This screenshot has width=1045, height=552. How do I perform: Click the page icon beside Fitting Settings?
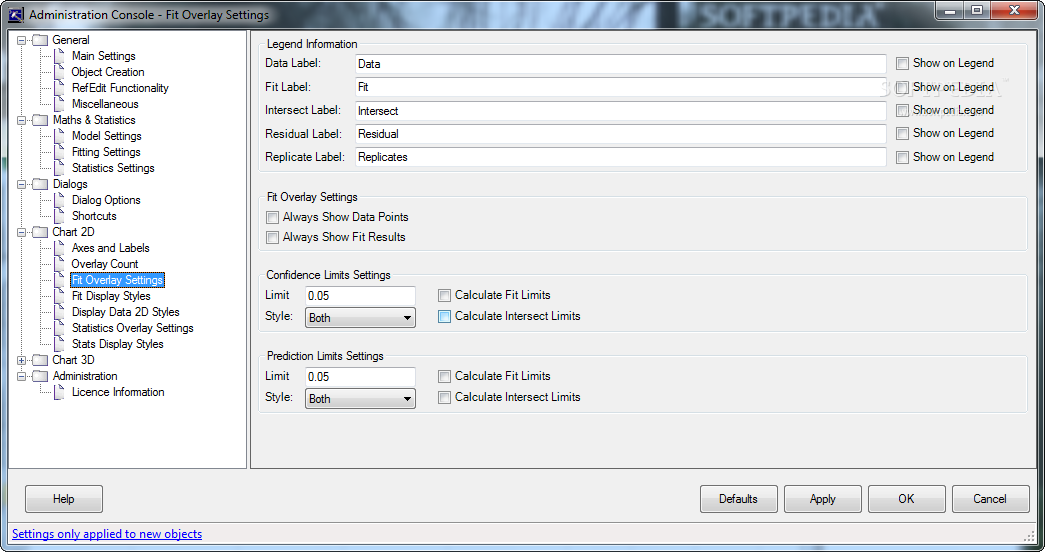(59, 152)
